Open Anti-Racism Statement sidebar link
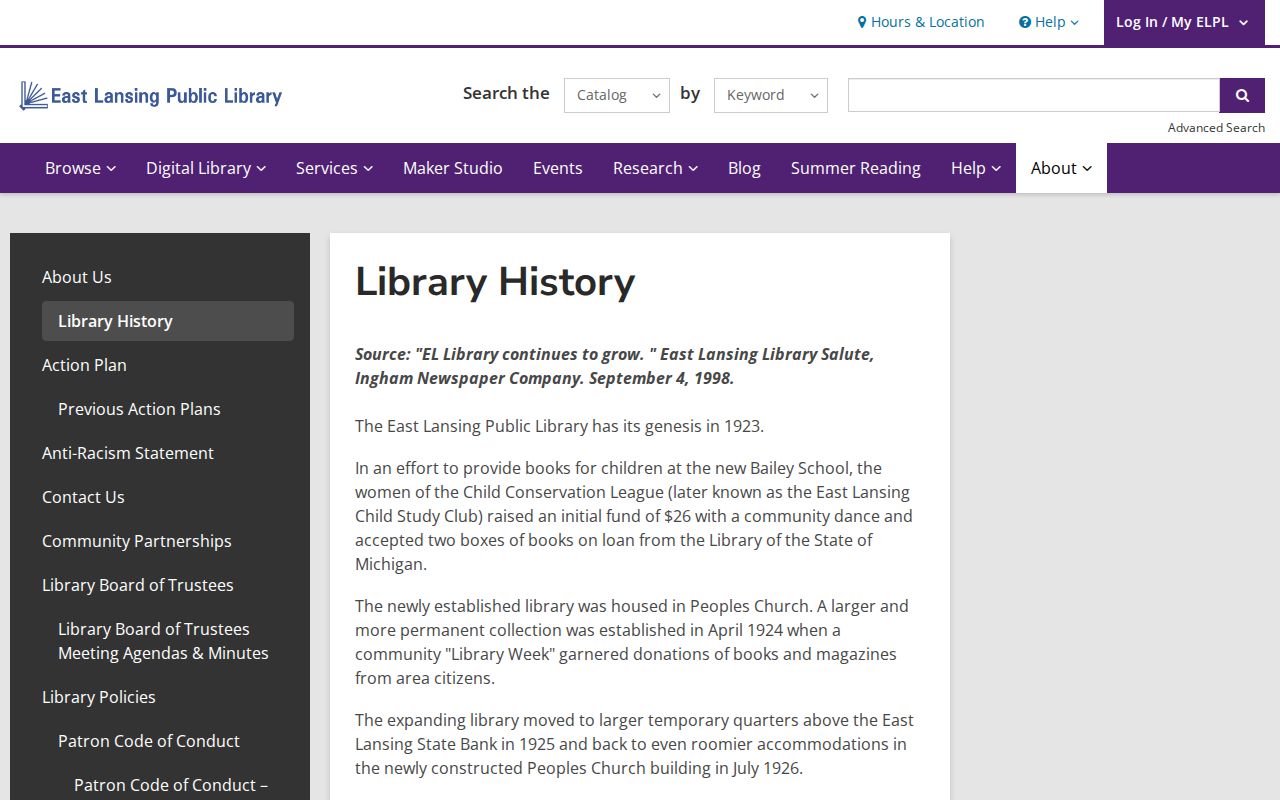This screenshot has width=1280, height=800. click(x=128, y=453)
